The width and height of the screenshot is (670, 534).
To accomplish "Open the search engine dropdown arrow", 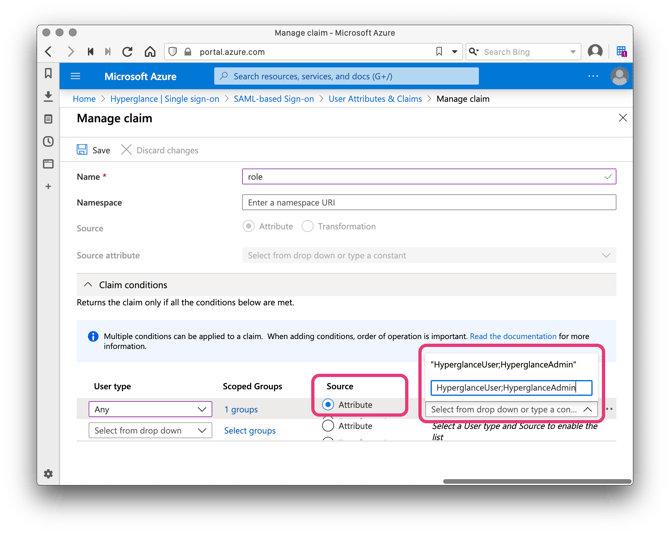I will tap(573, 52).
